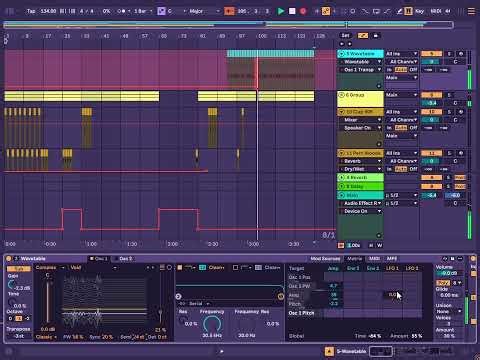The image size is (480, 360).
Task: Select the Main track header
Action: pyautogui.click(x=360, y=195)
